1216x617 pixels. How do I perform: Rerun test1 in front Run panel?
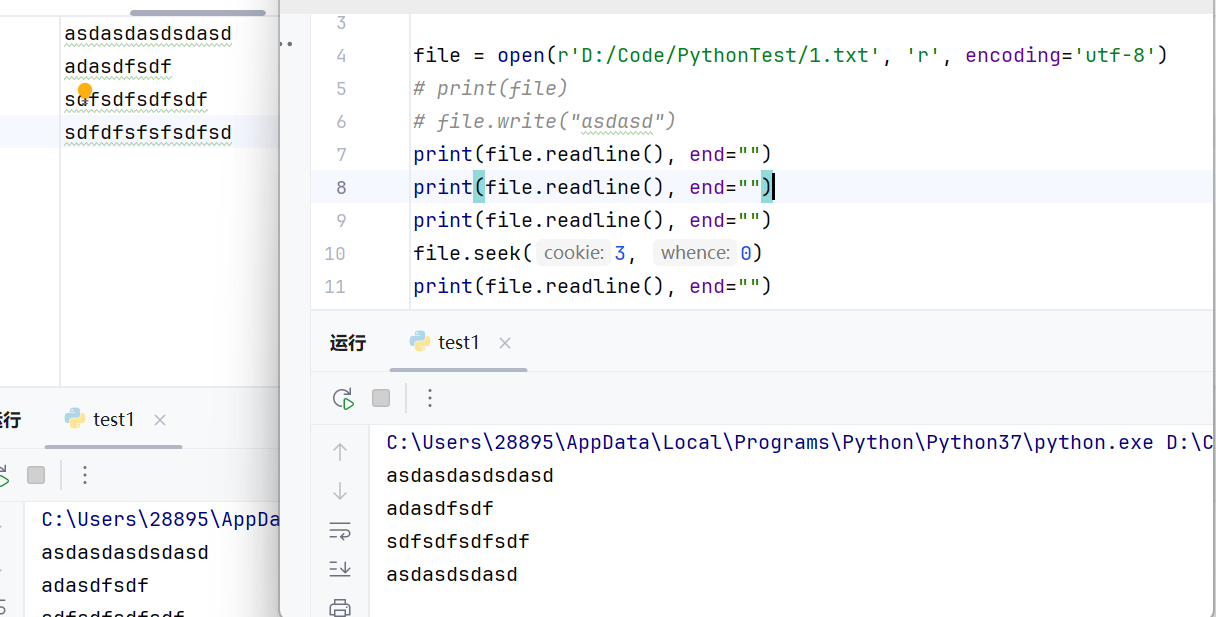pyautogui.click(x=343, y=398)
